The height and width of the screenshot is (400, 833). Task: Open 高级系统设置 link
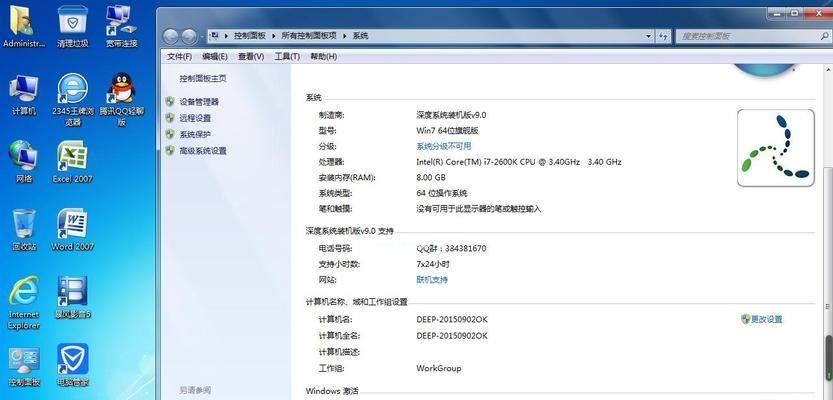(x=203, y=151)
